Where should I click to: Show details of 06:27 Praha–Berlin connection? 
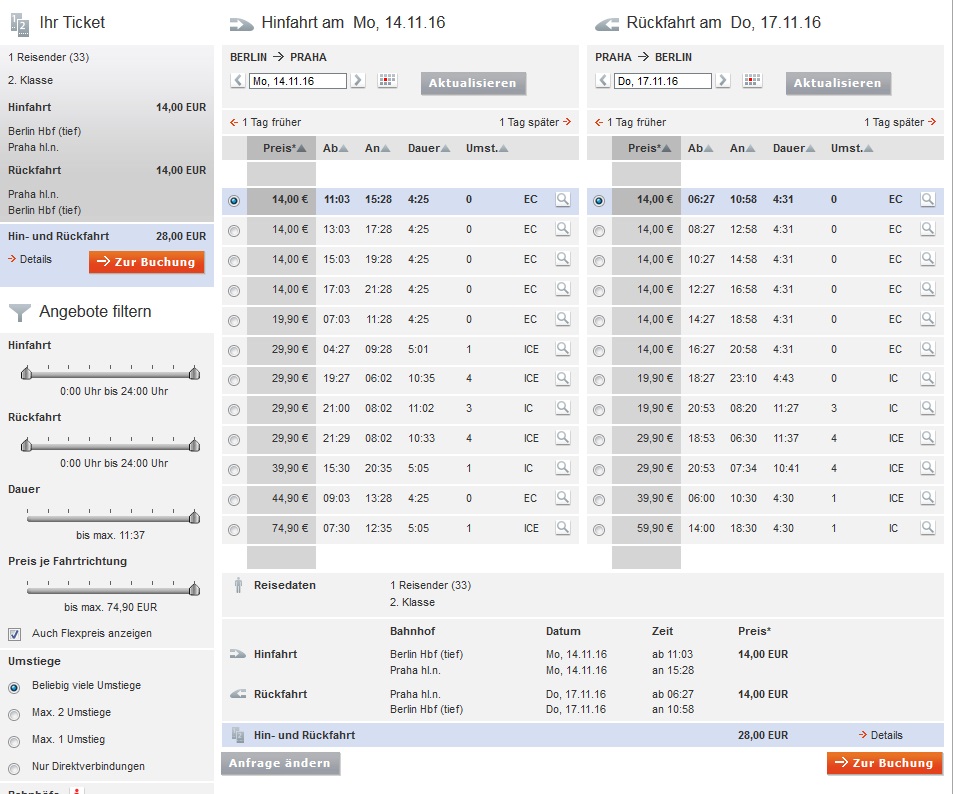point(927,199)
